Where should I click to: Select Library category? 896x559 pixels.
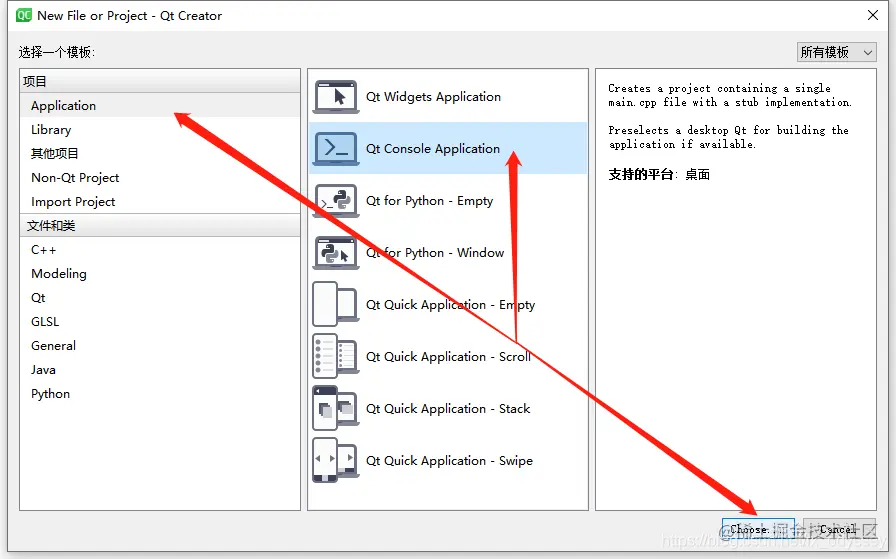pos(160,130)
